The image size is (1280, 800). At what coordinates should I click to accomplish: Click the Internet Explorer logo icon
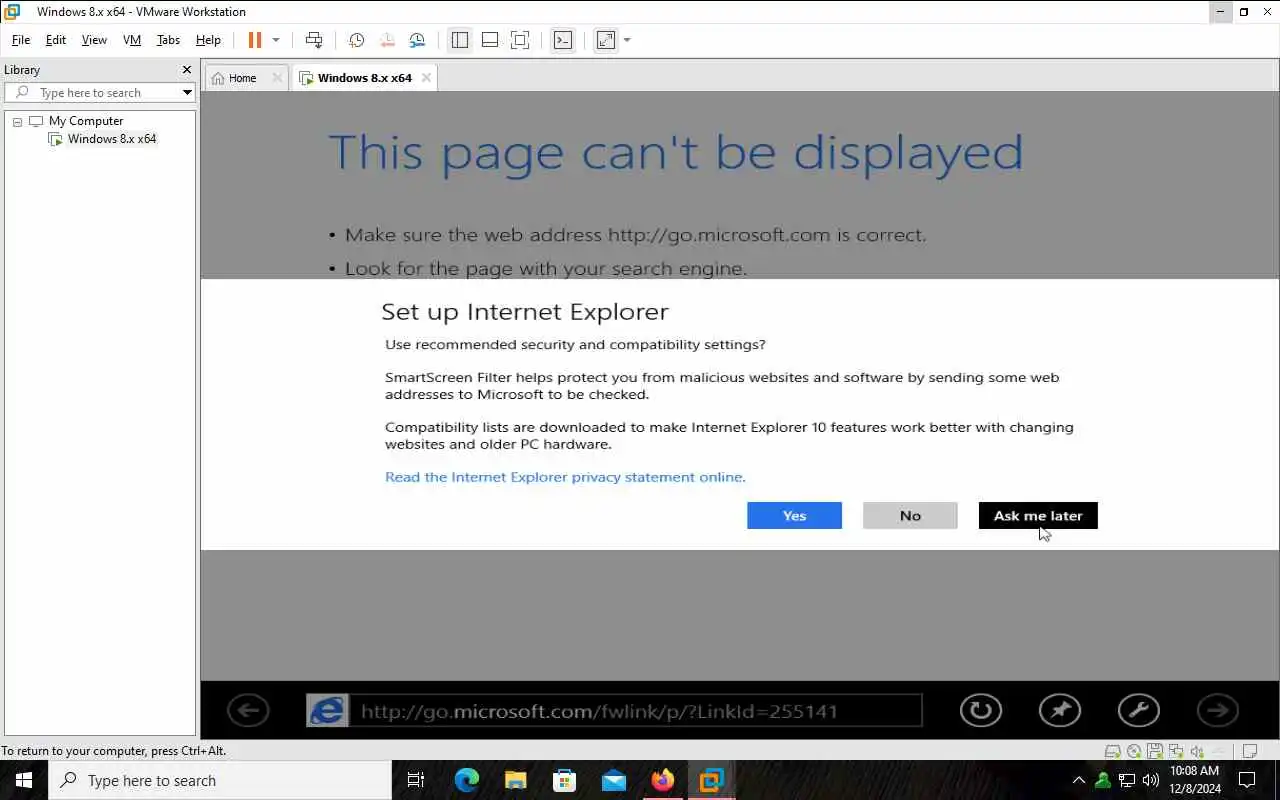point(327,711)
